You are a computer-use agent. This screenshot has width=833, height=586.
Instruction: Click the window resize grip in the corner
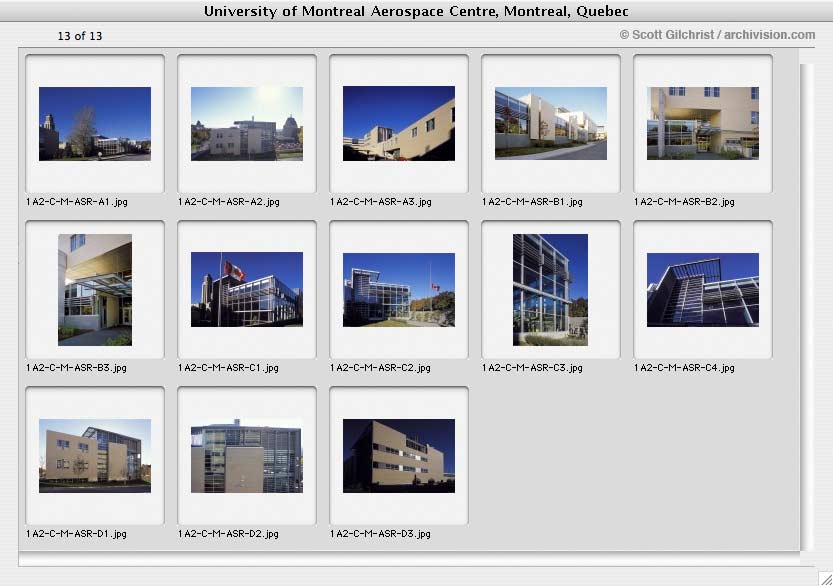(x=826, y=579)
